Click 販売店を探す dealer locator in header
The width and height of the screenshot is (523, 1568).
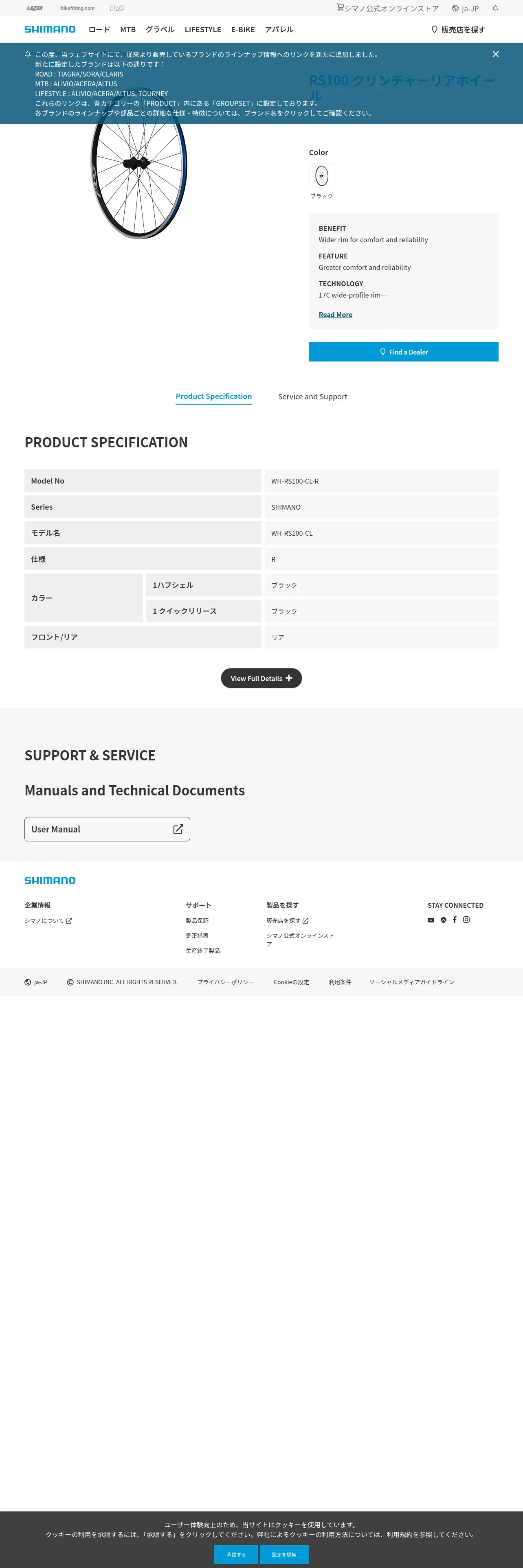[x=458, y=29]
